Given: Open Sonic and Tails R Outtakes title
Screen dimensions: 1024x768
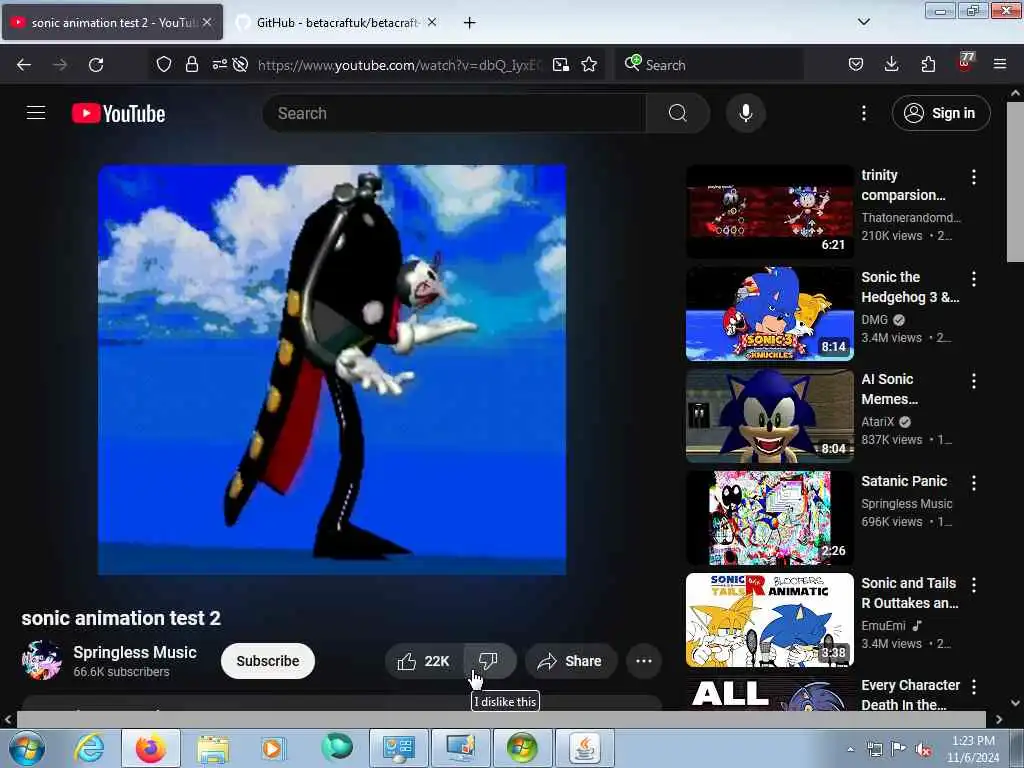Looking at the screenshot, I should click(x=910, y=593).
